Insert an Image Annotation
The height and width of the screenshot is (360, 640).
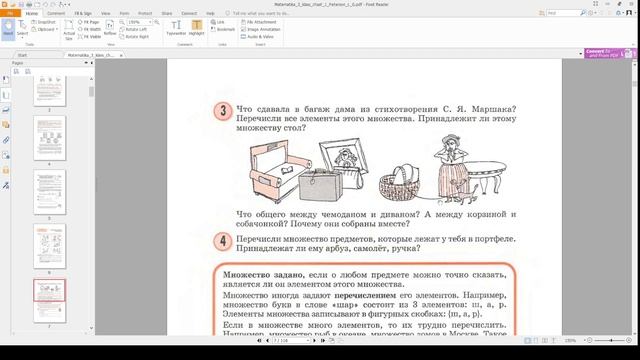tap(260, 29)
